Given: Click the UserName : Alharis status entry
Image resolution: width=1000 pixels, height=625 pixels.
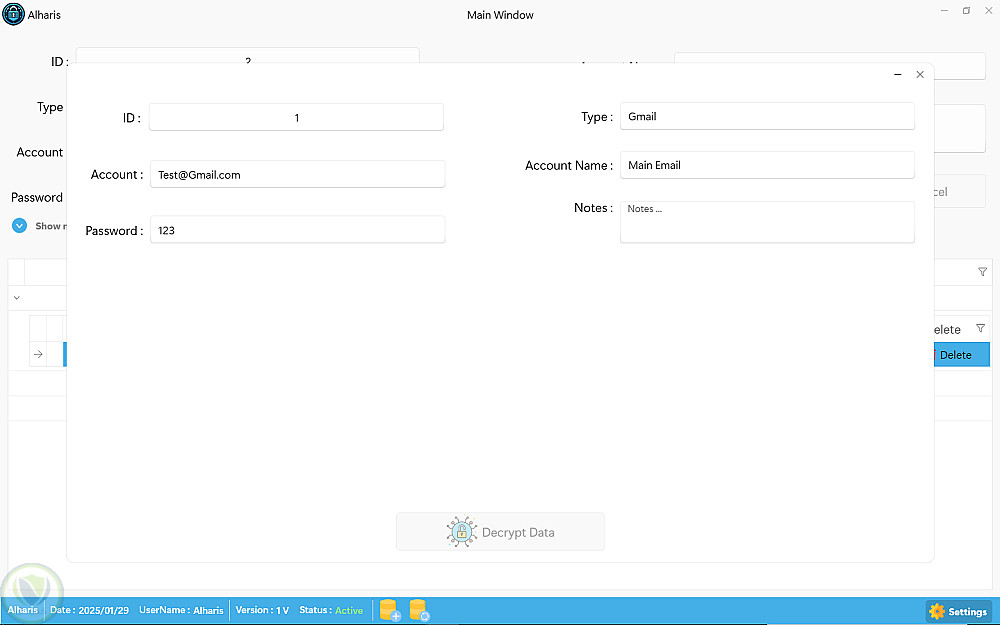Looking at the screenshot, I should (181, 610).
